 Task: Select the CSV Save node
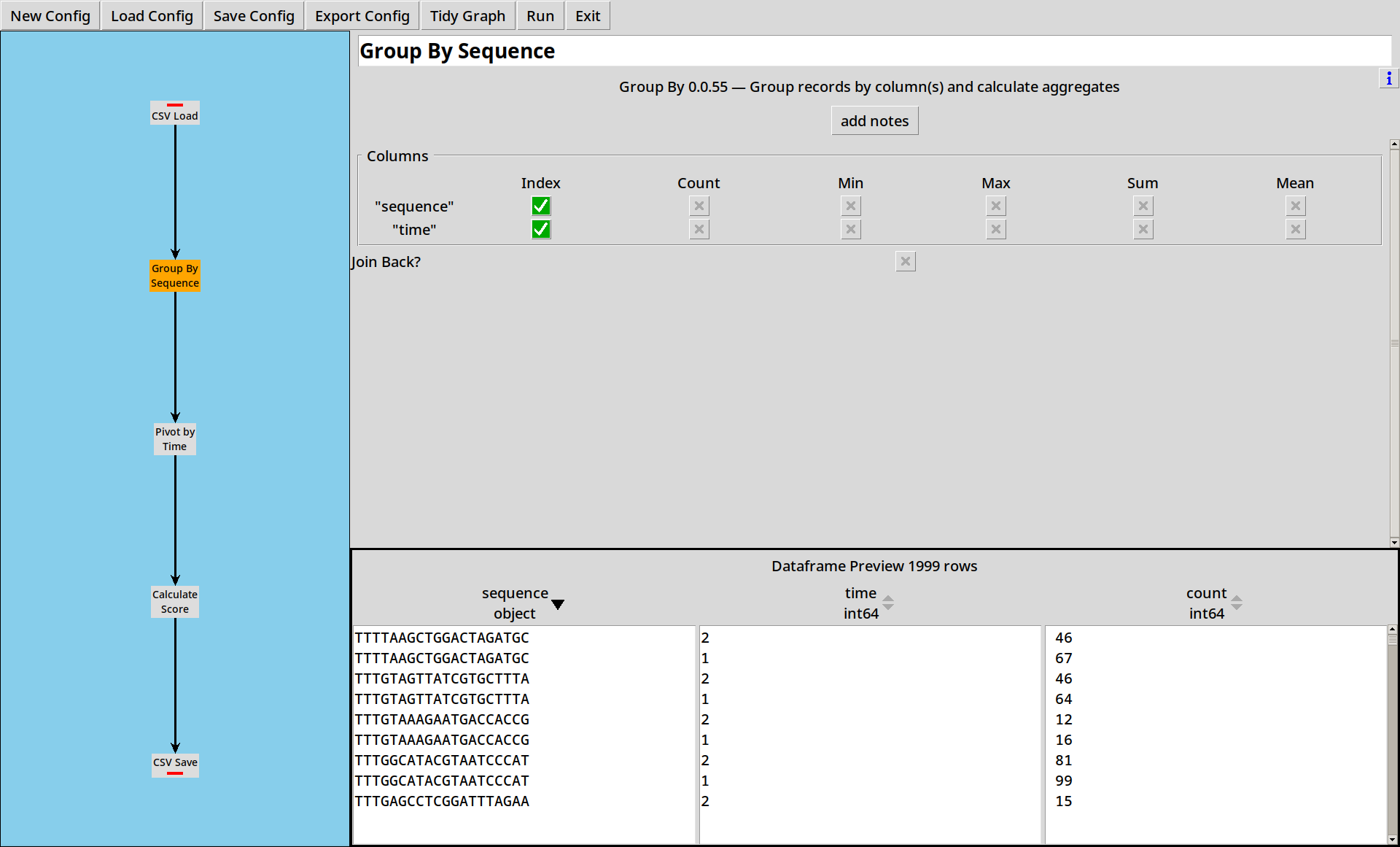[175, 765]
